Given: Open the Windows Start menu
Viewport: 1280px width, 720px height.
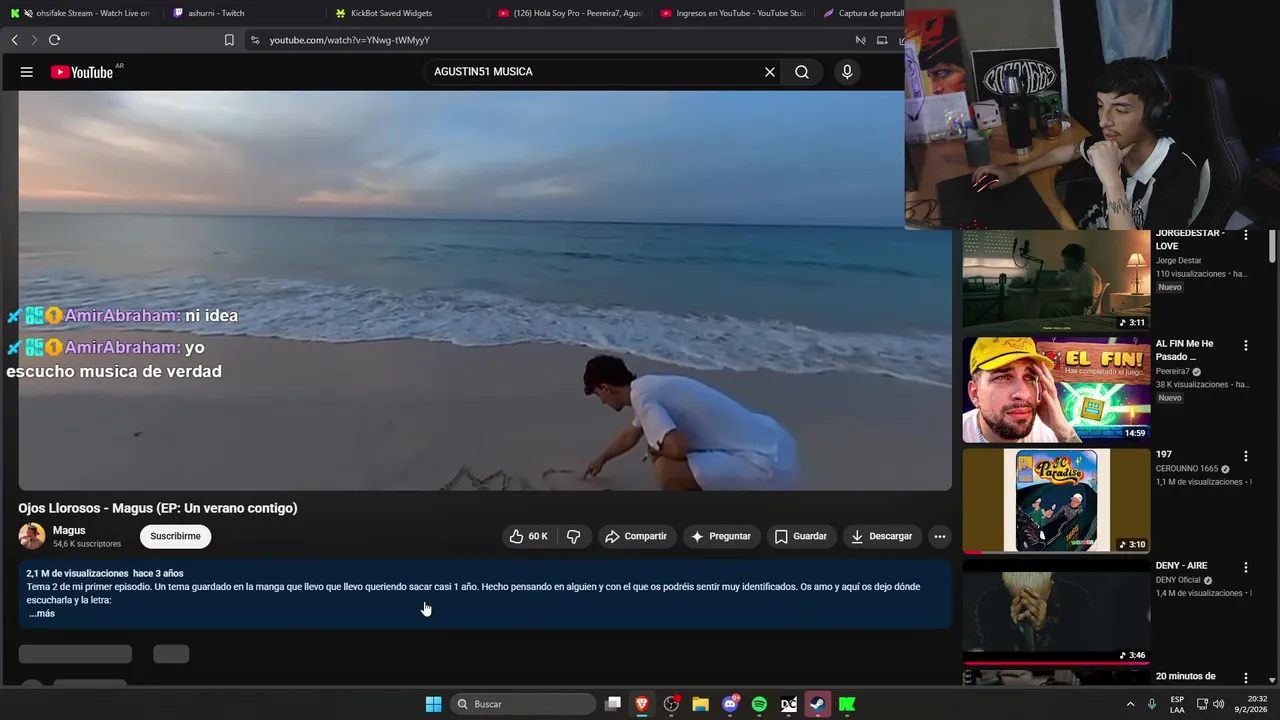Looking at the screenshot, I should pos(433,704).
